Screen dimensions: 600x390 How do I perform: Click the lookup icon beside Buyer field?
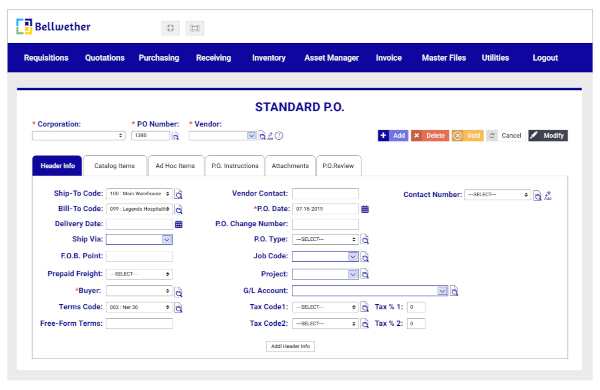(179, 292)
